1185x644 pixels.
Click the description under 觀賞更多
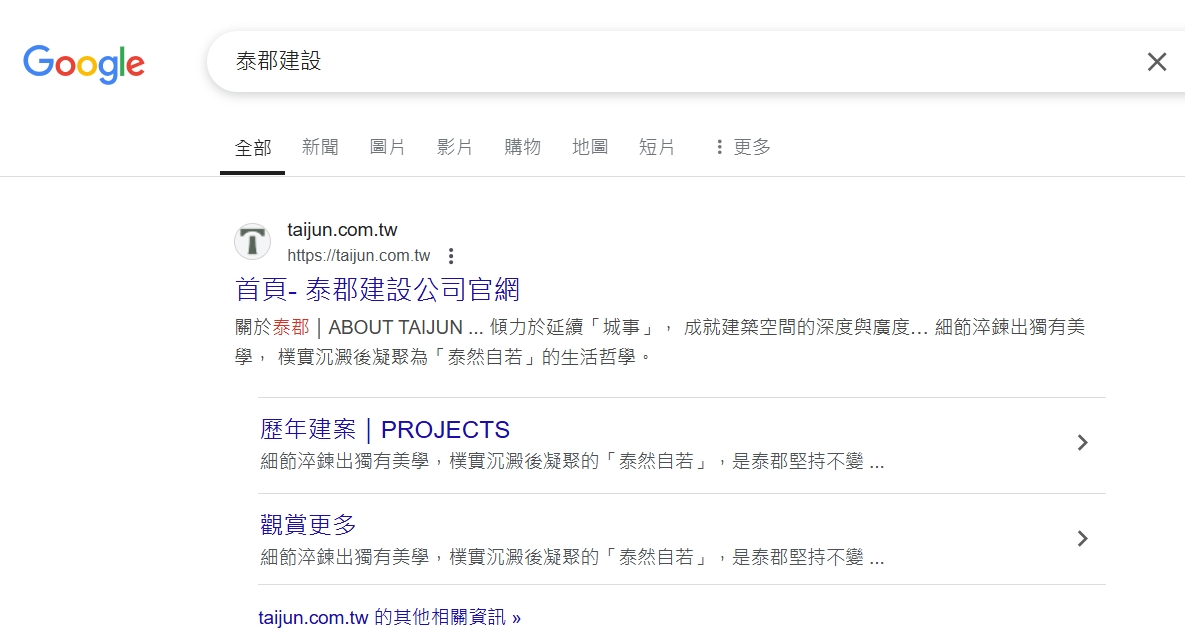572,558
